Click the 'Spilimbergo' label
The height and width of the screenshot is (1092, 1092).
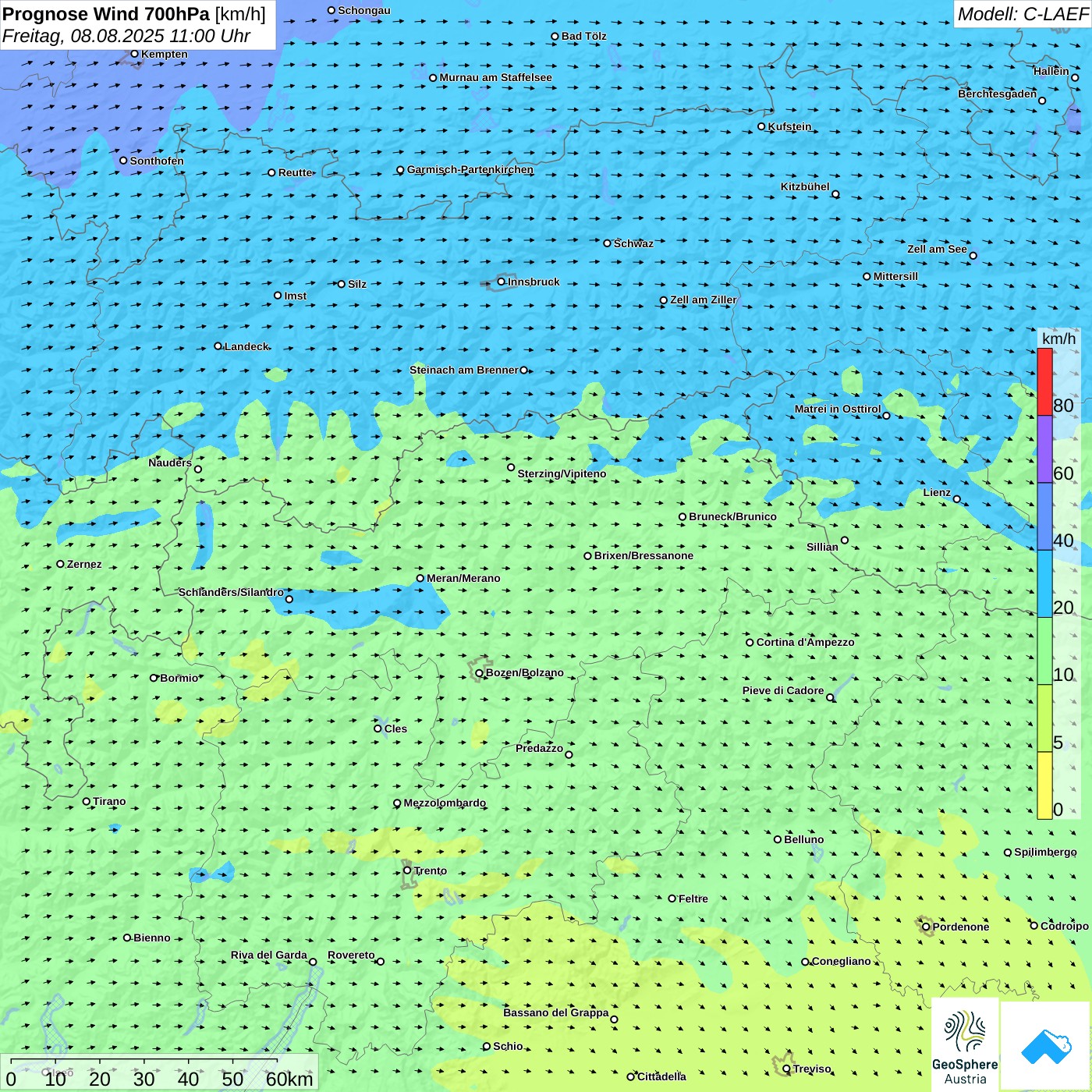tap(1046, 852)
